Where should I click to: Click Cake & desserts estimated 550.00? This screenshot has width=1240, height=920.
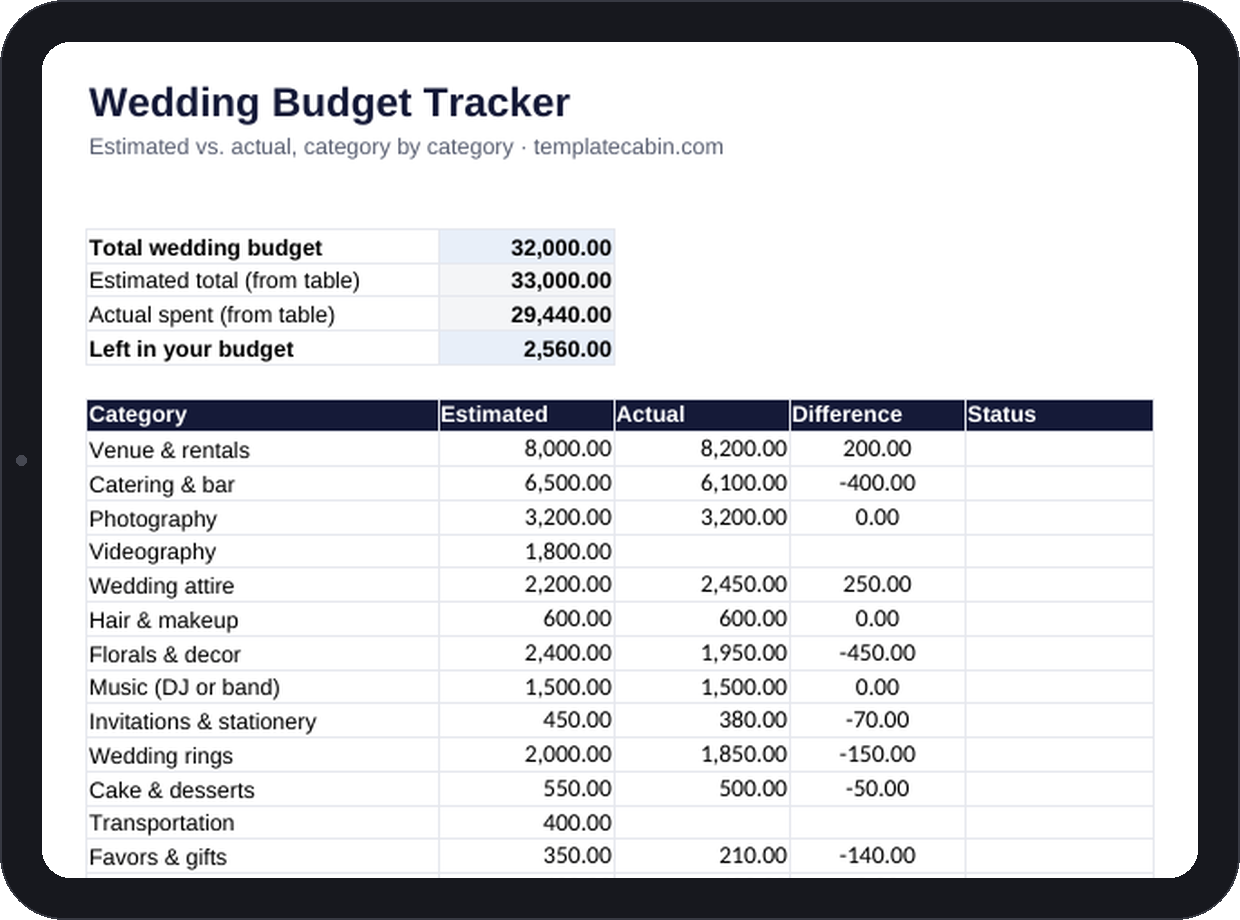527,789
